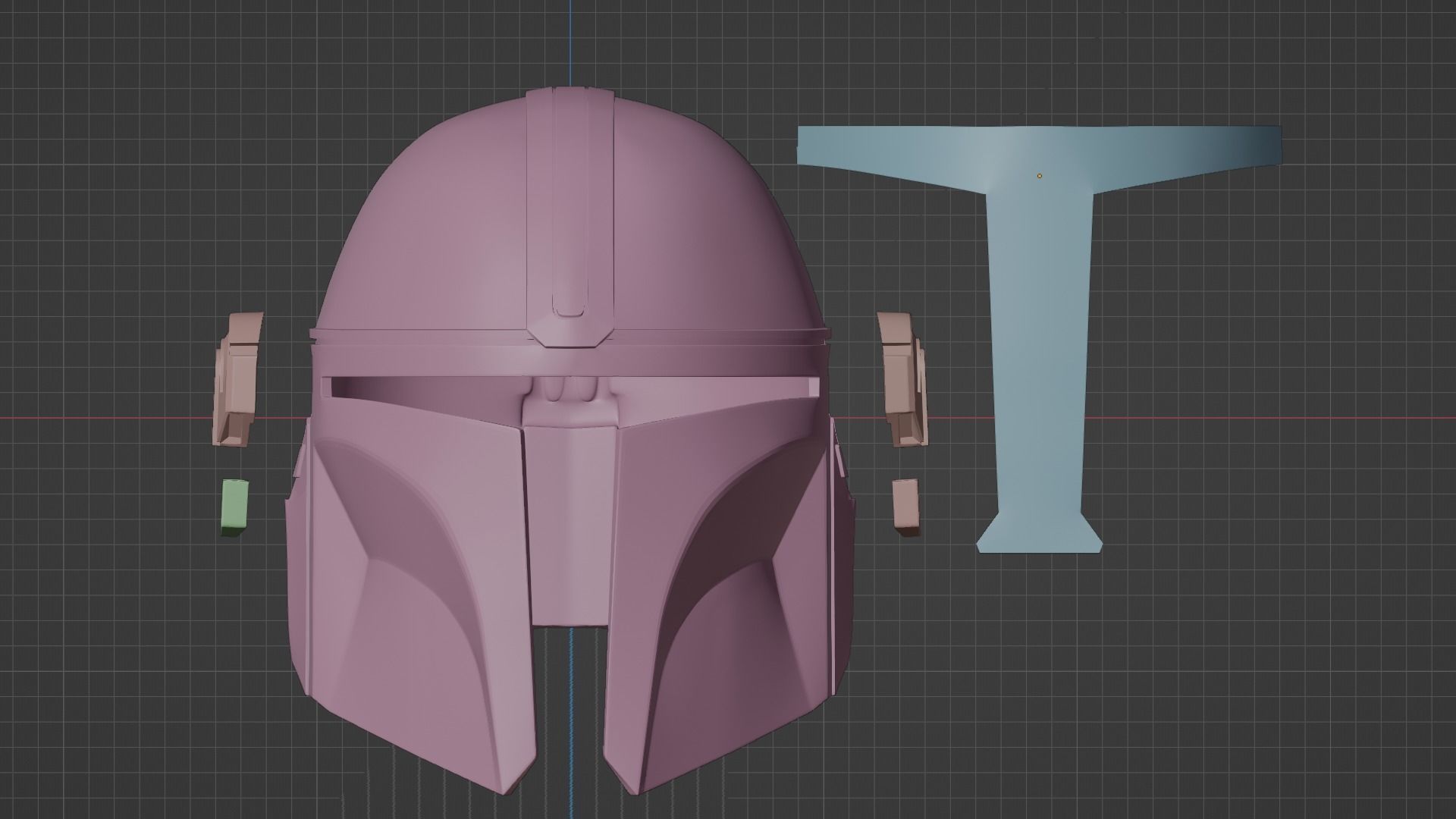The image size is (1456, 819).
Task: Click the orange origin dot on the visor
Action: pyautogui.click(x=1040, y=176)
